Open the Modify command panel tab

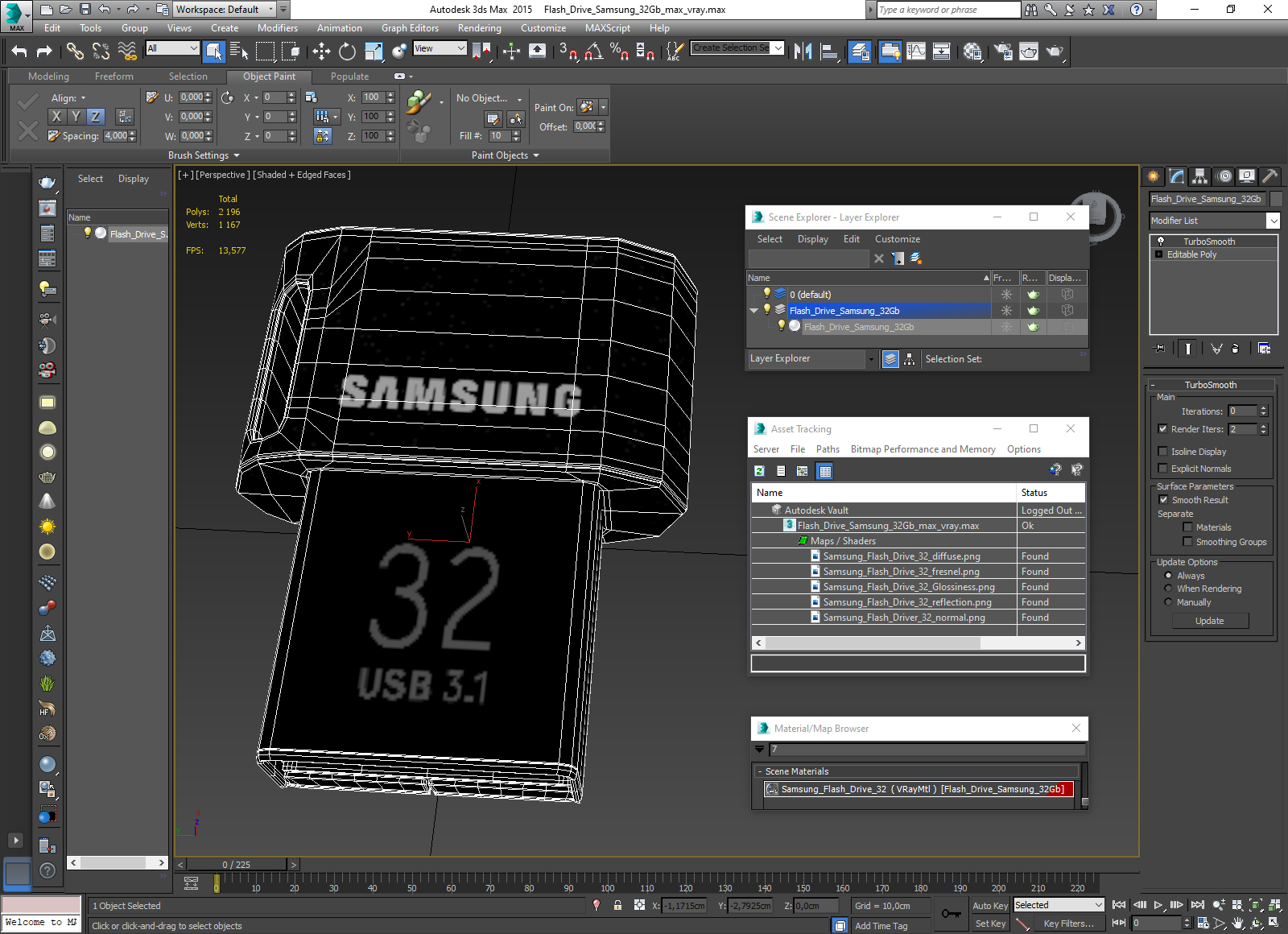[x=1177, y=176]
